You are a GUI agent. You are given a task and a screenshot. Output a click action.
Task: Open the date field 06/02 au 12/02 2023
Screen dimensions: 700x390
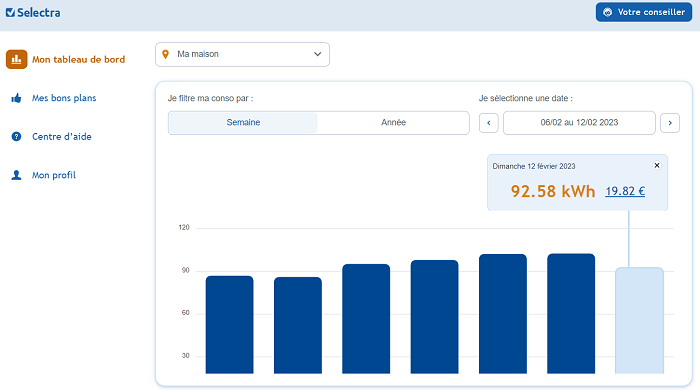(579, 123)
